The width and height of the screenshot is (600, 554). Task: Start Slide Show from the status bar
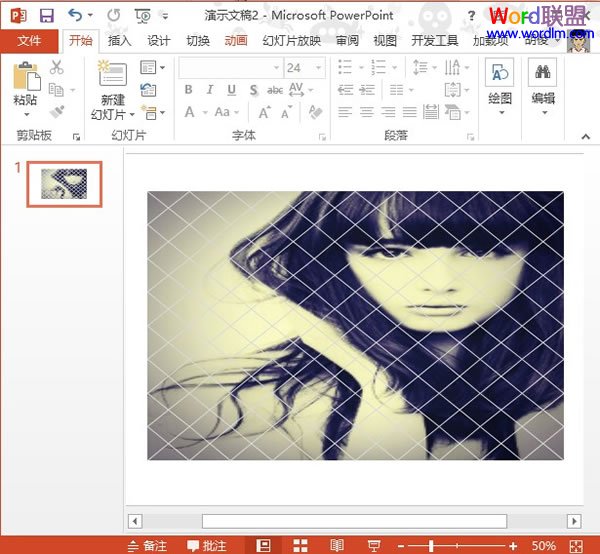coord(373,546)
